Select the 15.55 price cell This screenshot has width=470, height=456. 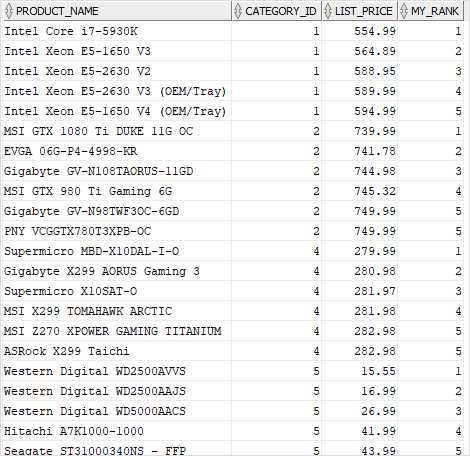[359, 371]
